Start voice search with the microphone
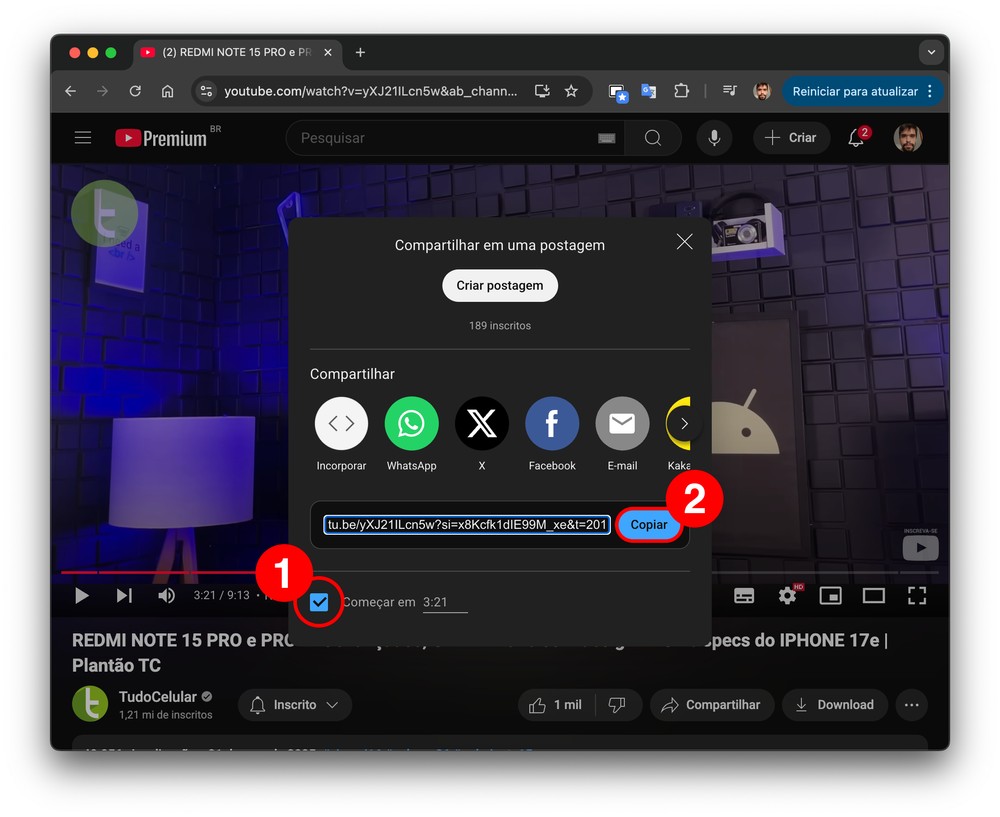Image resolution: width=1000 pixels, height=817 pixels. [714, 138]
